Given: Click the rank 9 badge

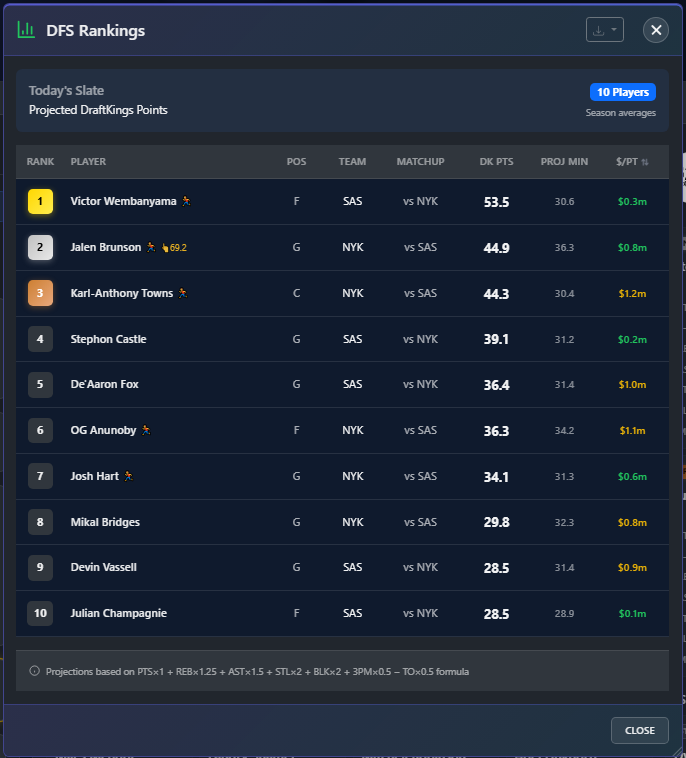Looking at the screenshot, I should point(40,567).
